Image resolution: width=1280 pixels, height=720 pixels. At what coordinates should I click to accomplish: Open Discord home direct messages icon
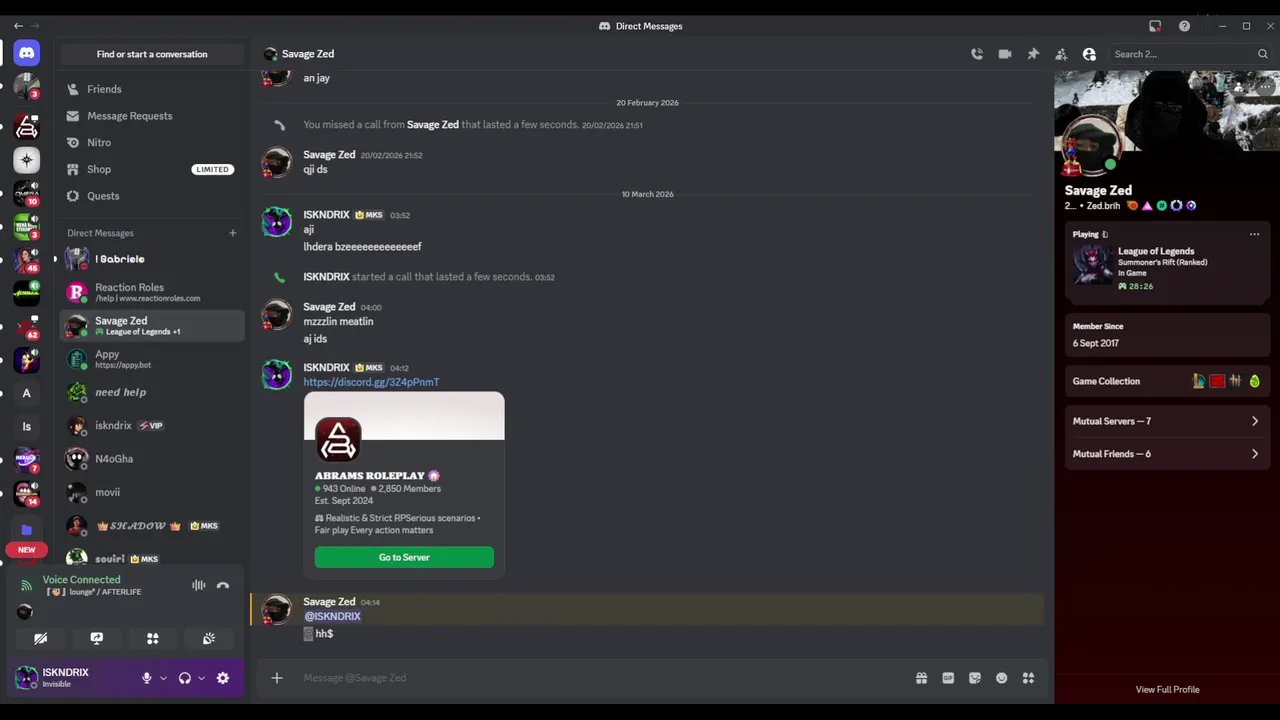pyautogui.click(x=27, y=53)
